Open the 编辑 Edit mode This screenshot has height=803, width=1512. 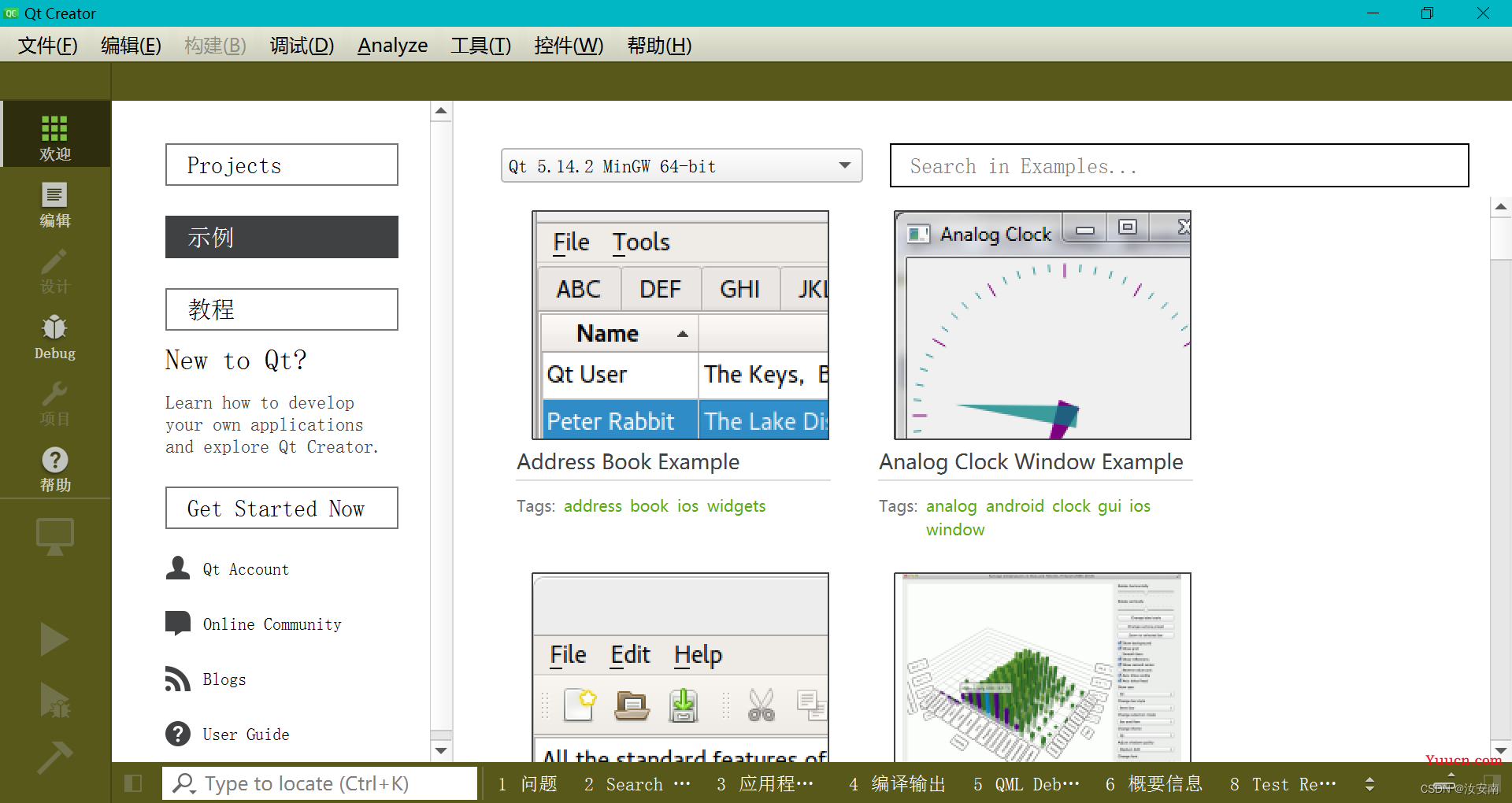(x=55, y=203)
